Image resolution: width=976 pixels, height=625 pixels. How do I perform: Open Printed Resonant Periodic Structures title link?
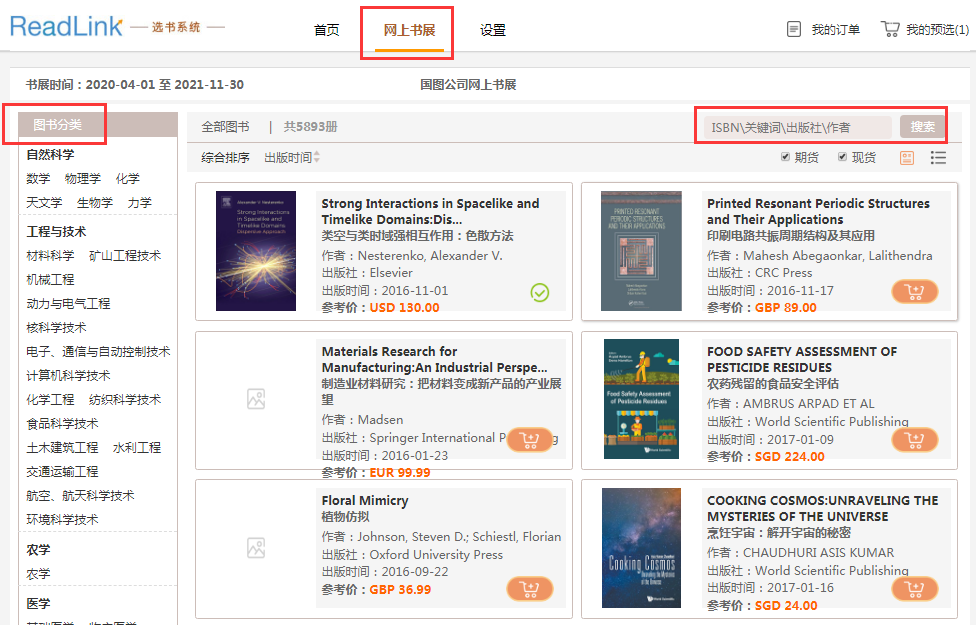[819, 212]
